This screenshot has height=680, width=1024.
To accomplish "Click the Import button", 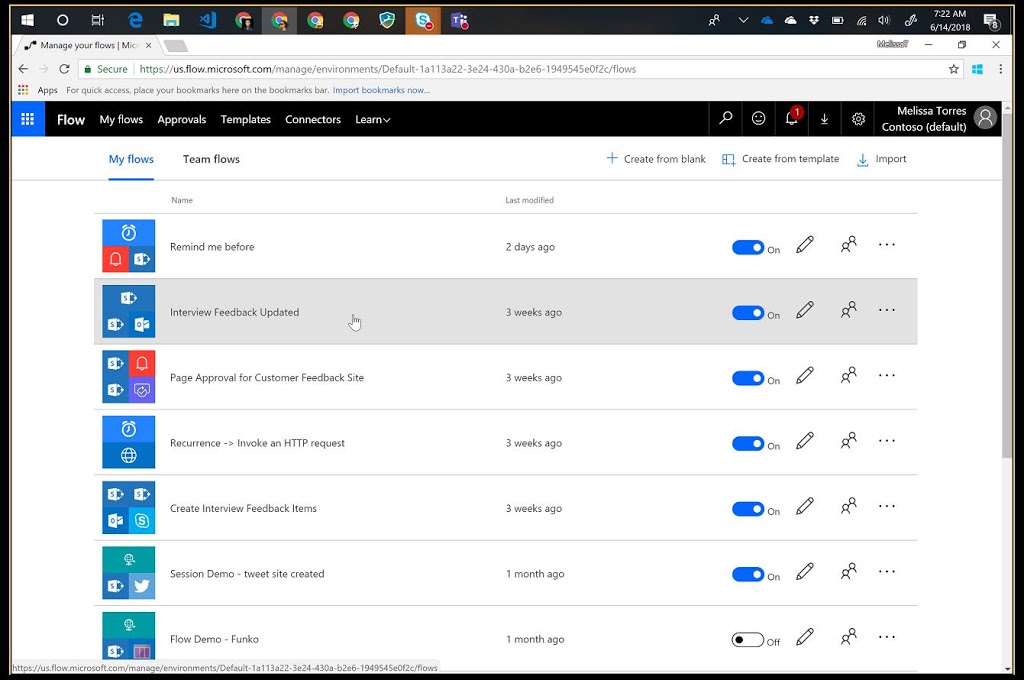I will 882,159.
